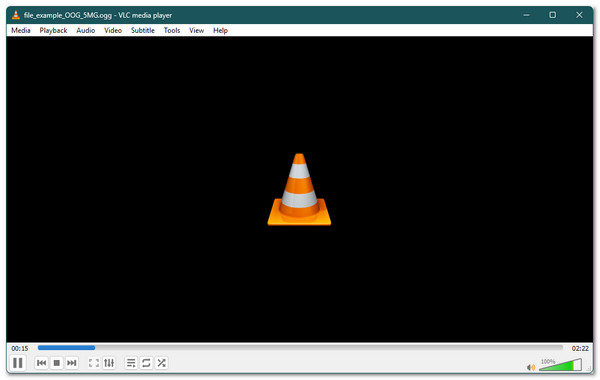Click the volume slider bar
Screen dimensions: 600x380
click(560, 365)
